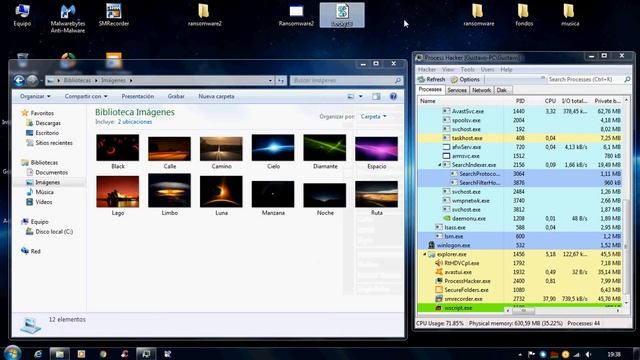Collapse explorer.exe process tree

click(x=424, y=254)
